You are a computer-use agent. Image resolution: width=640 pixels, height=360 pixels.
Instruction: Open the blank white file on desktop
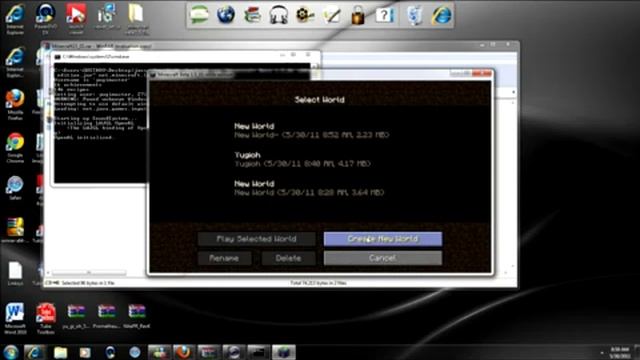point(15,273)
